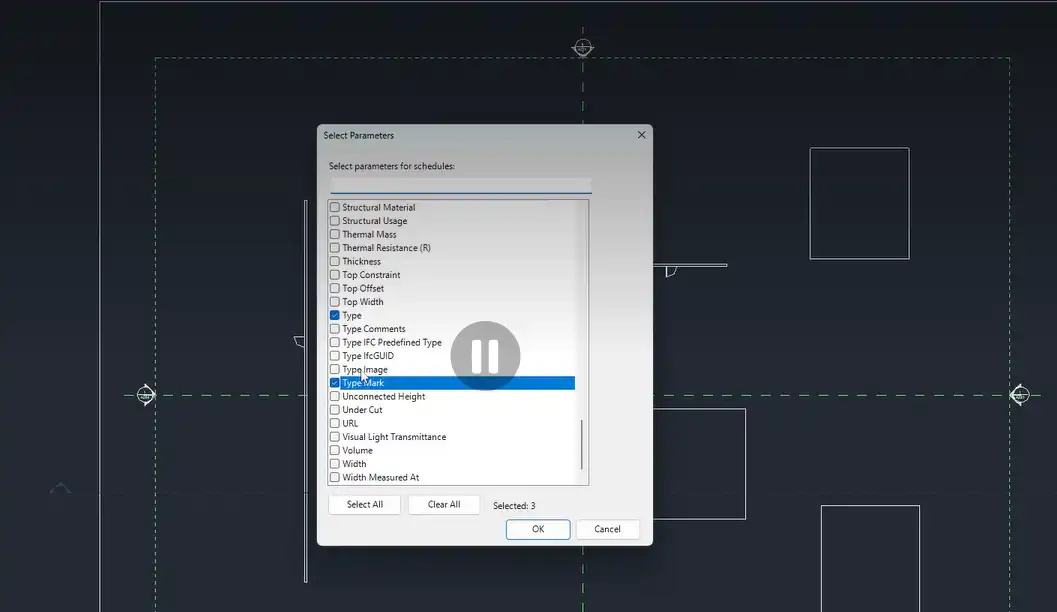Select the 'Structural Usage' row text
The height and width of the screenshot is (612, 1057).
[x=375, y=221]
